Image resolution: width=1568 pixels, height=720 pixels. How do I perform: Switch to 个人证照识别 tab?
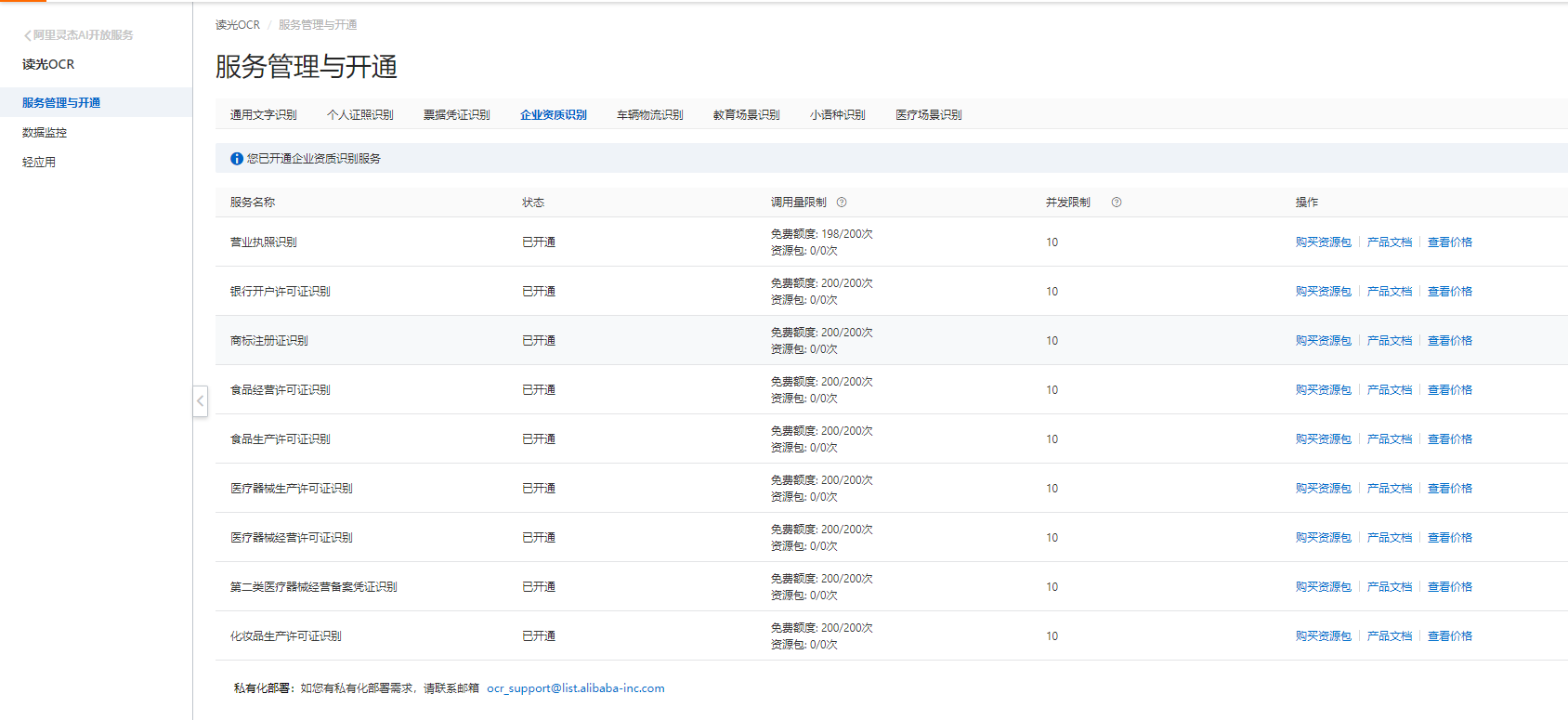(x=360, y=115)
